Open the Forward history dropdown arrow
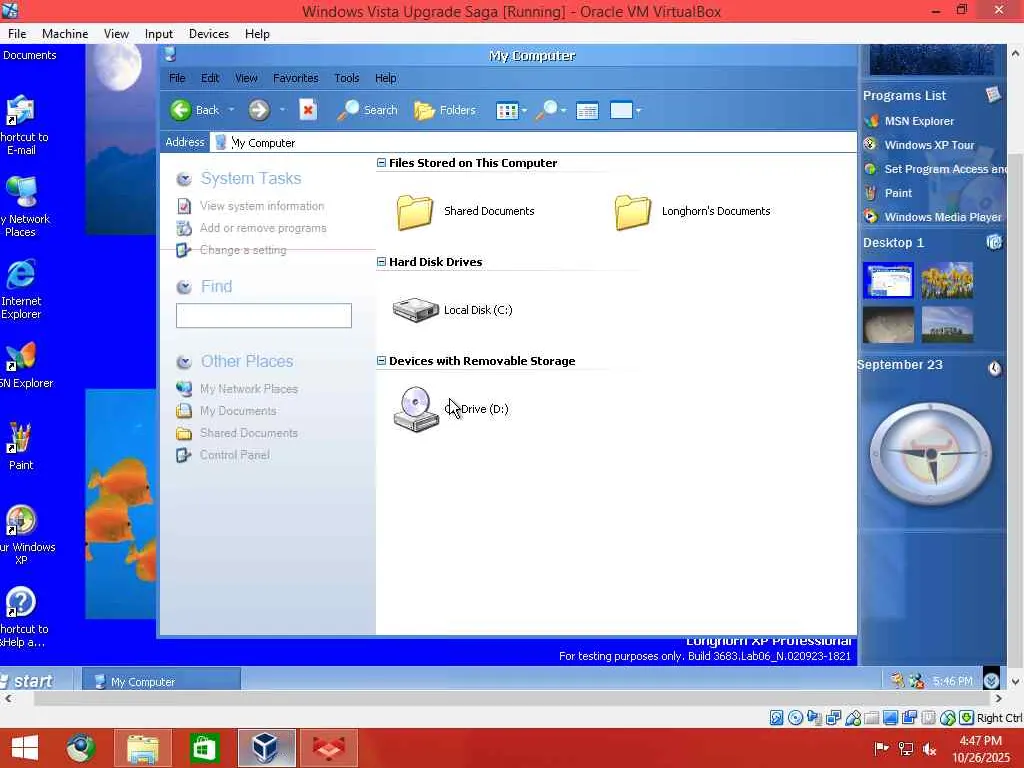This screenshot has height=768, width=1024. 282,110
